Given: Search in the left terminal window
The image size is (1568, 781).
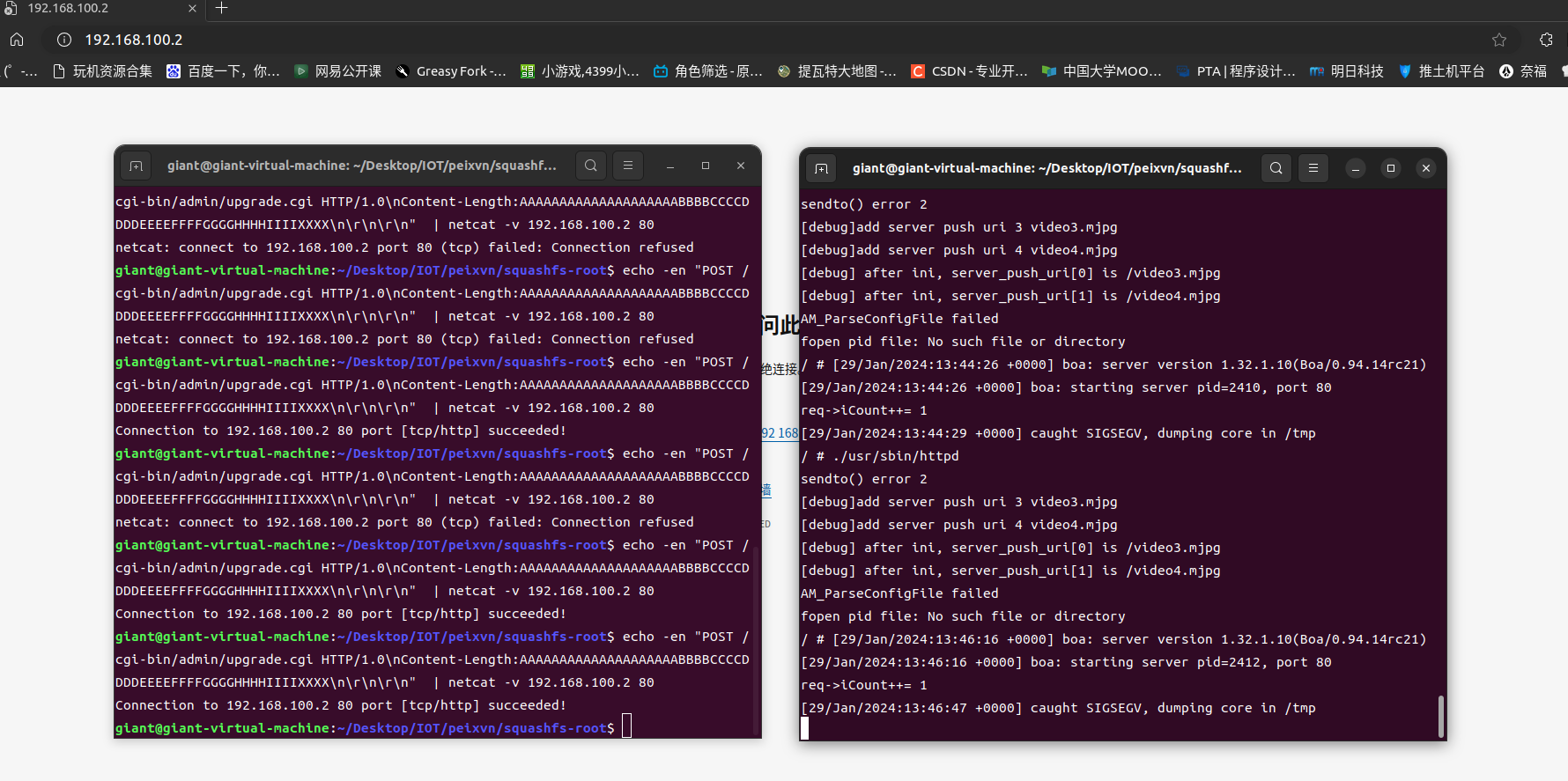Looking at the screenshot, I should (591, 166).
